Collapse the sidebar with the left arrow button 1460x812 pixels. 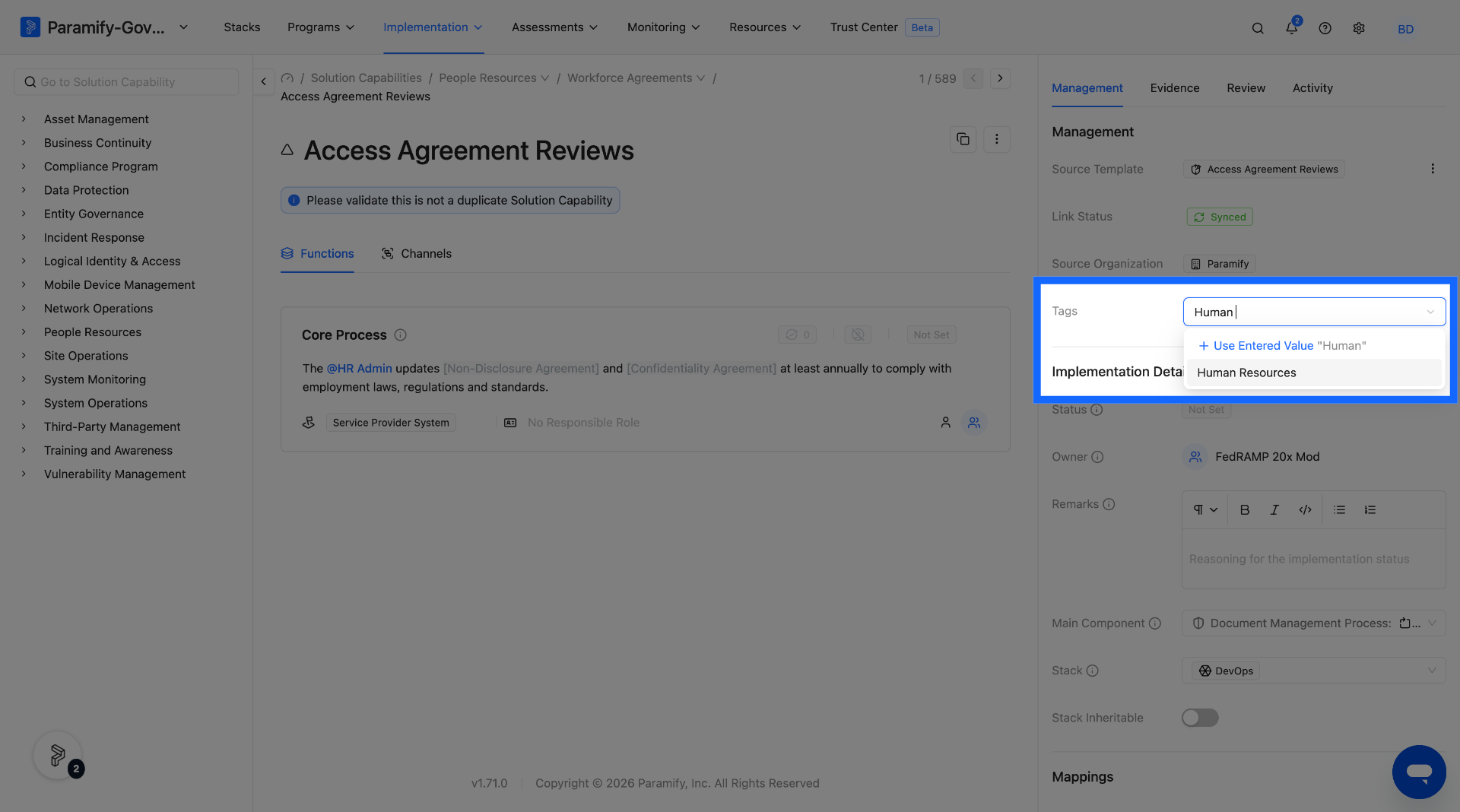point(263,81)
